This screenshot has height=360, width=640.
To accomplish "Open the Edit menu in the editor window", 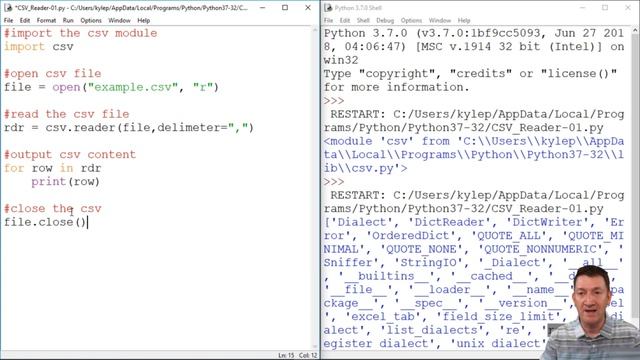I will pyautogui.click(x=25, y=20).
